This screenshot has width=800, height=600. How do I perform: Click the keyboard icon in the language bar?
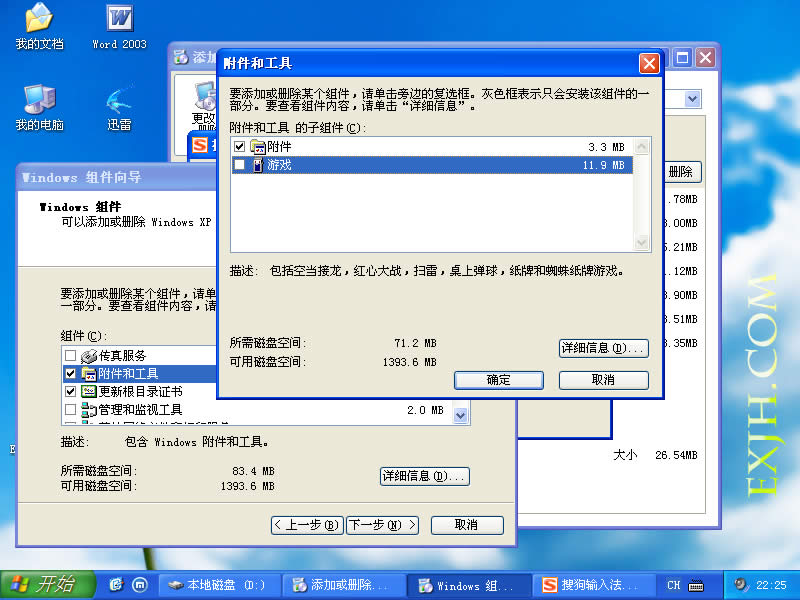696,585
